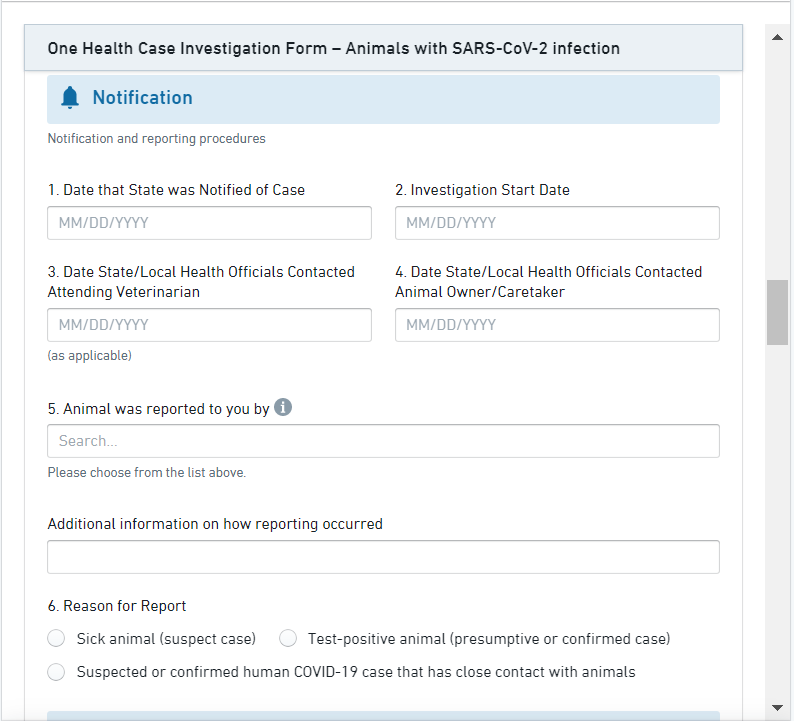Image resolution: width=794 pixels, height=721 pixels.
Task: Click the Investigation Start Date input
Action: [557, 223]
